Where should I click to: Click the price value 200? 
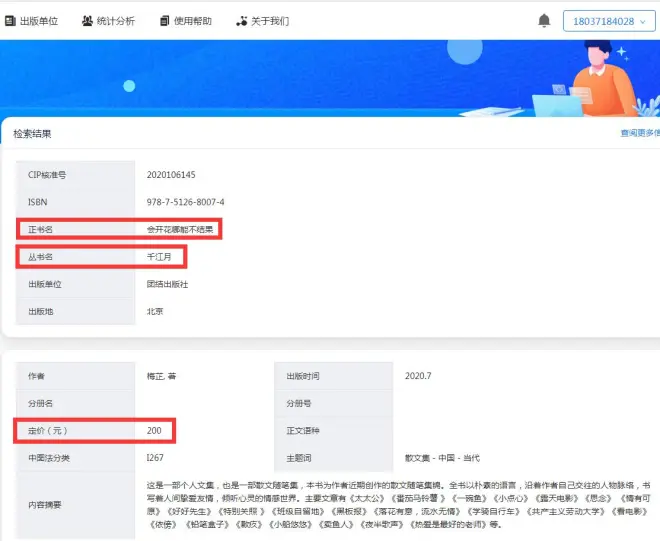coord(155,431)
